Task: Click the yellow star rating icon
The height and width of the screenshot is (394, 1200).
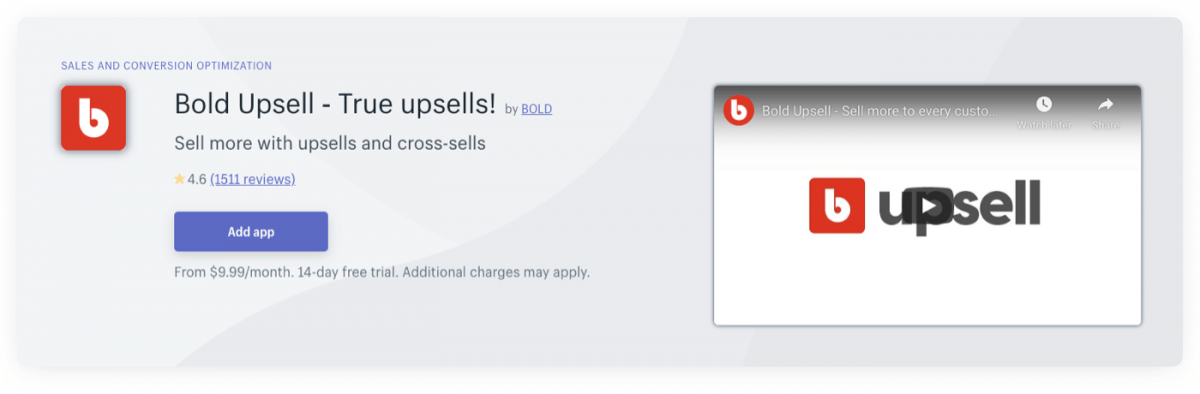Action: click(x=179, y=179)
